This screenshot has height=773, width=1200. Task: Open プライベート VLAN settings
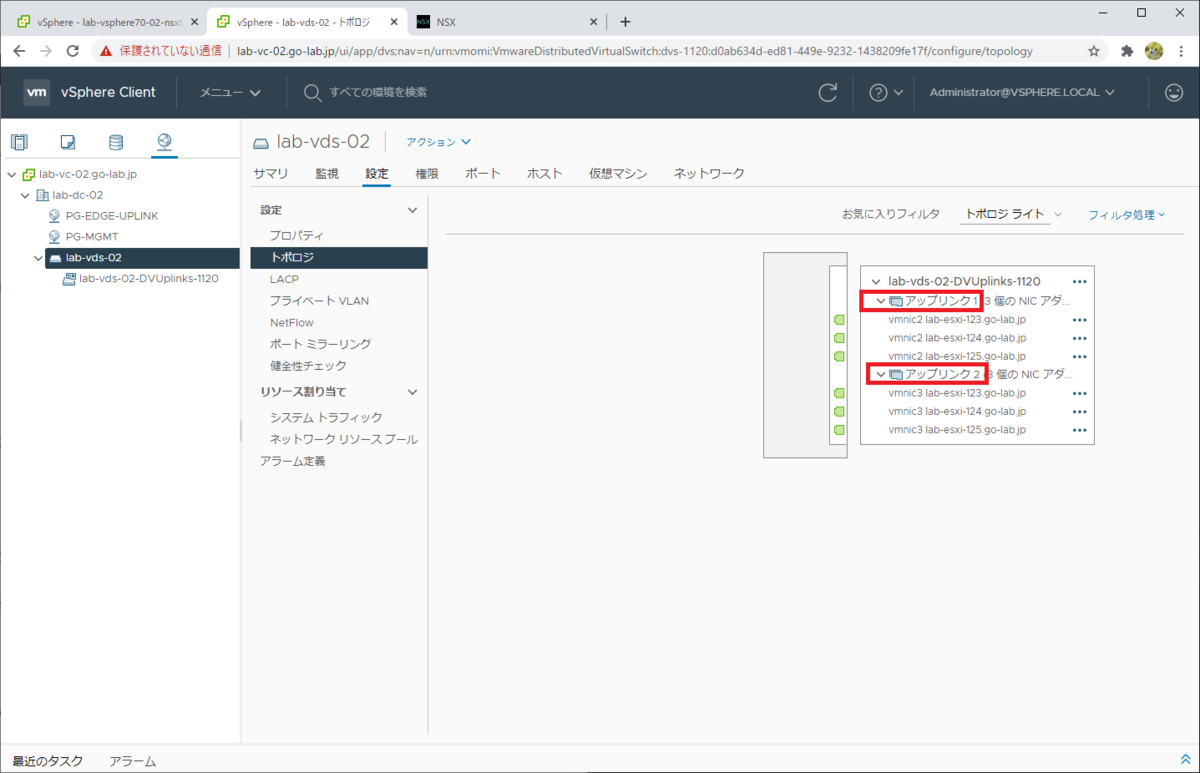(x=319, y=301)
